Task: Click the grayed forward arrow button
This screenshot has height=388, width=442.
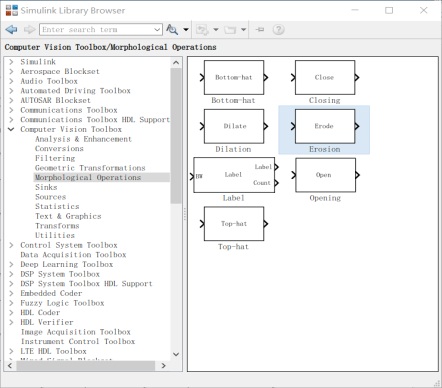Action: (x=29, y=30)
